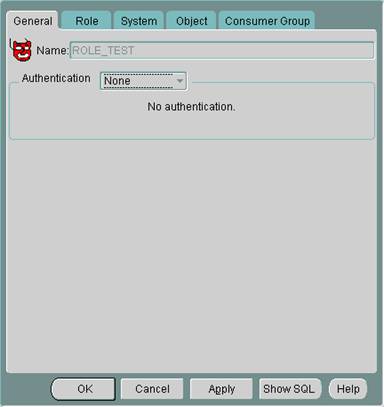
Task: Open the Authentication dropdown set to None
Action: pos(143,81)
